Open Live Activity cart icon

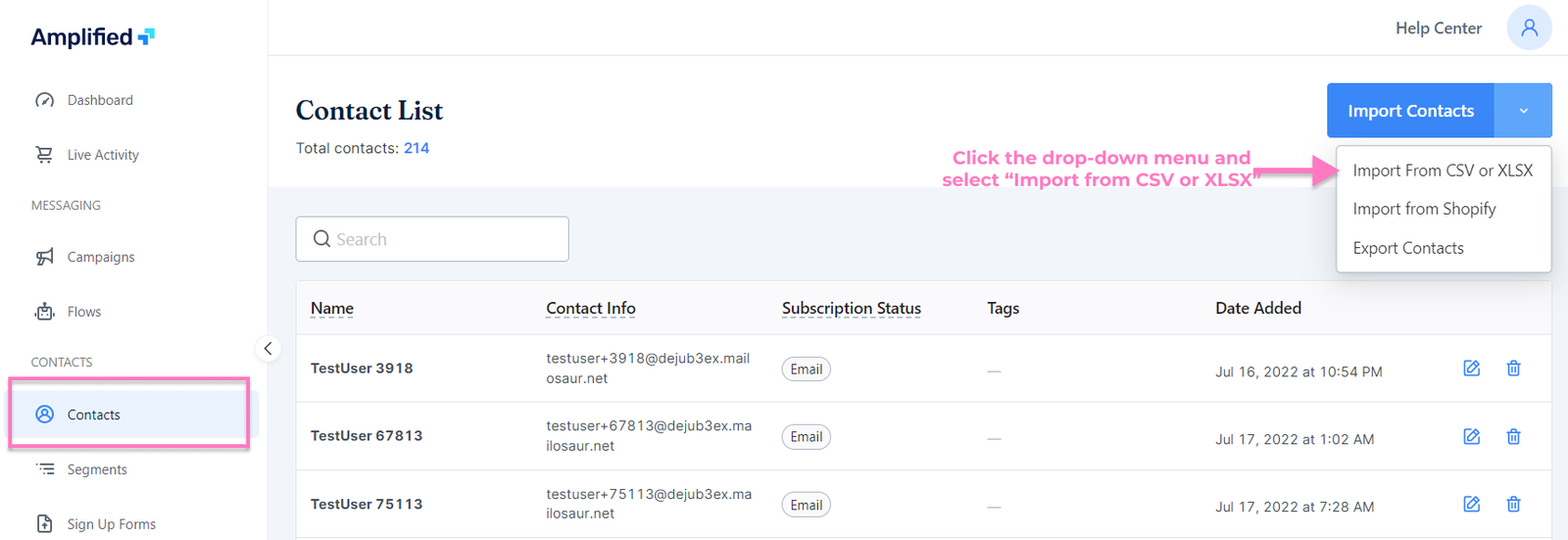44,155
